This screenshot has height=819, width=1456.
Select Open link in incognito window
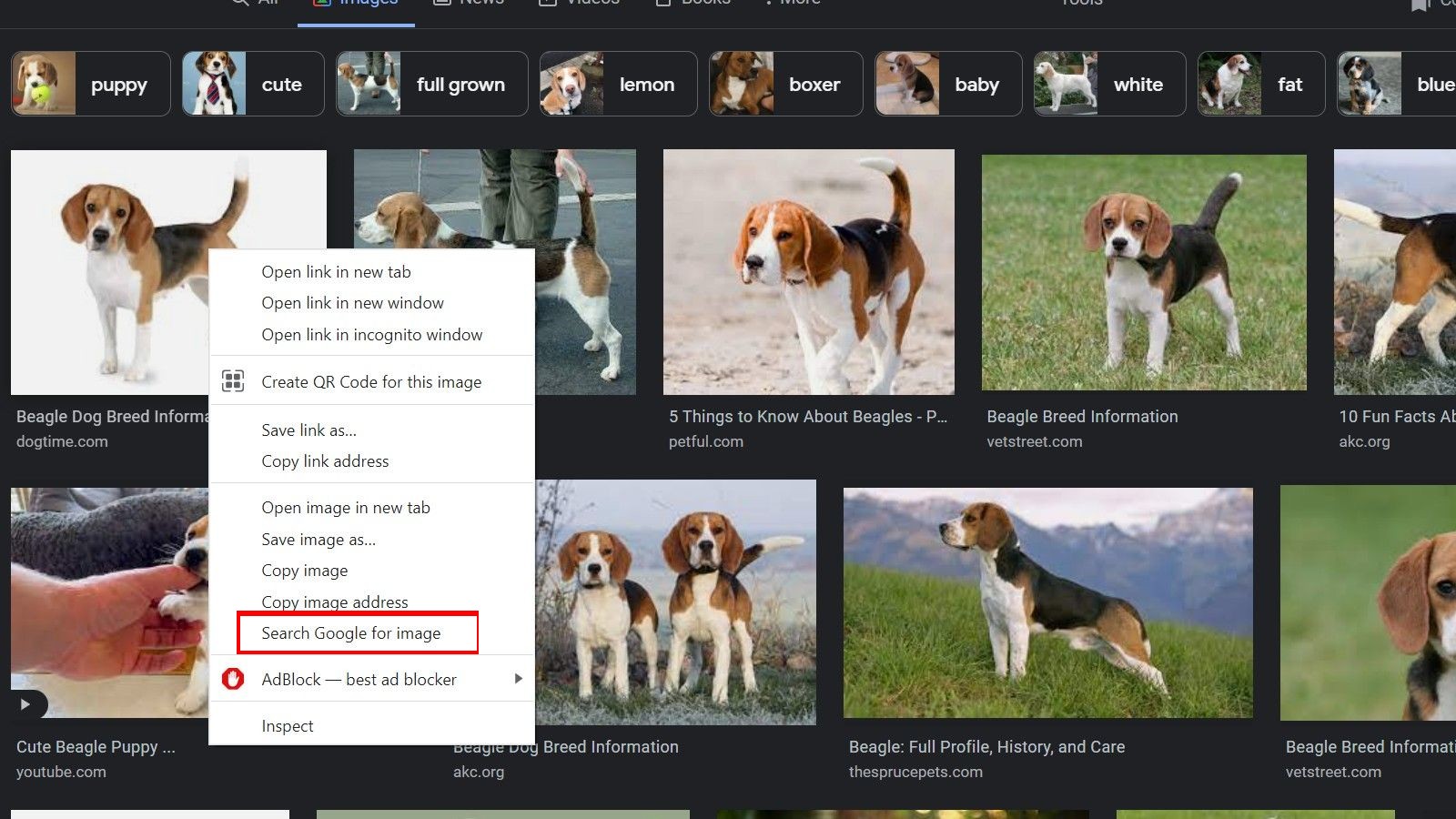[371, 335]
